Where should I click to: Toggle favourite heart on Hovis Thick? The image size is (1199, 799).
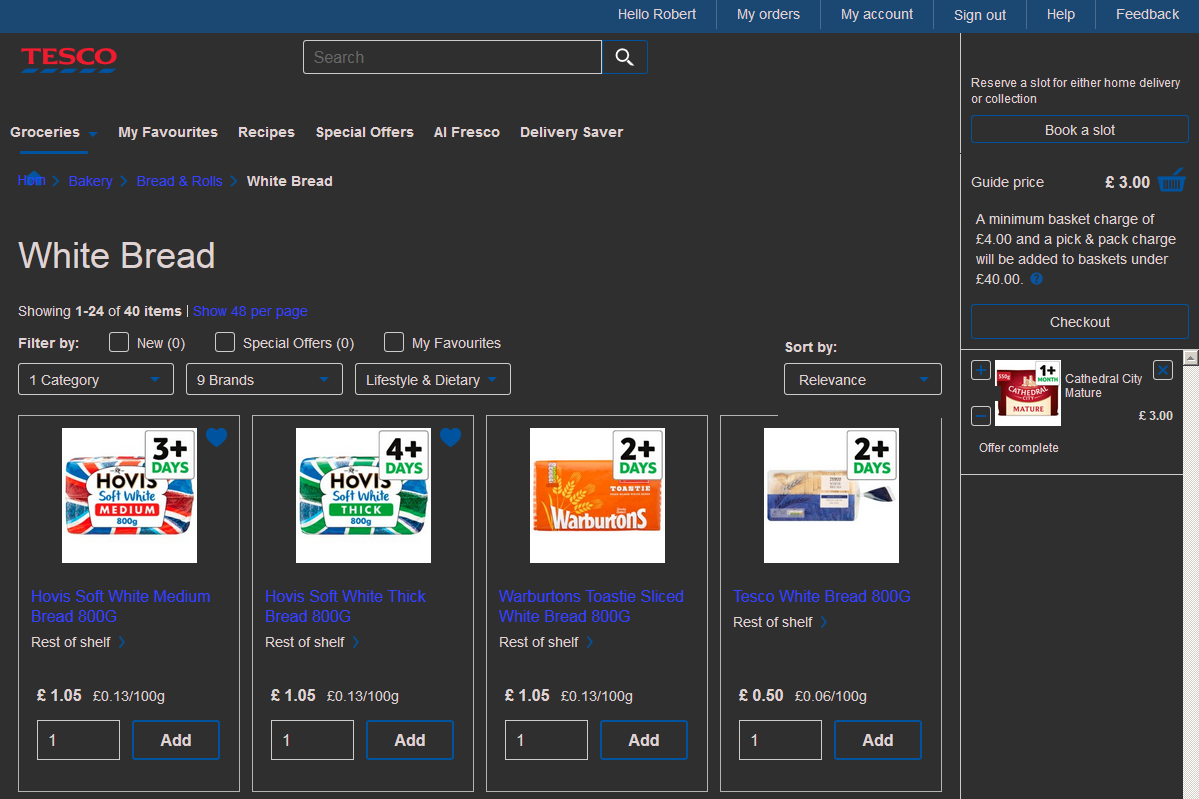450,437
